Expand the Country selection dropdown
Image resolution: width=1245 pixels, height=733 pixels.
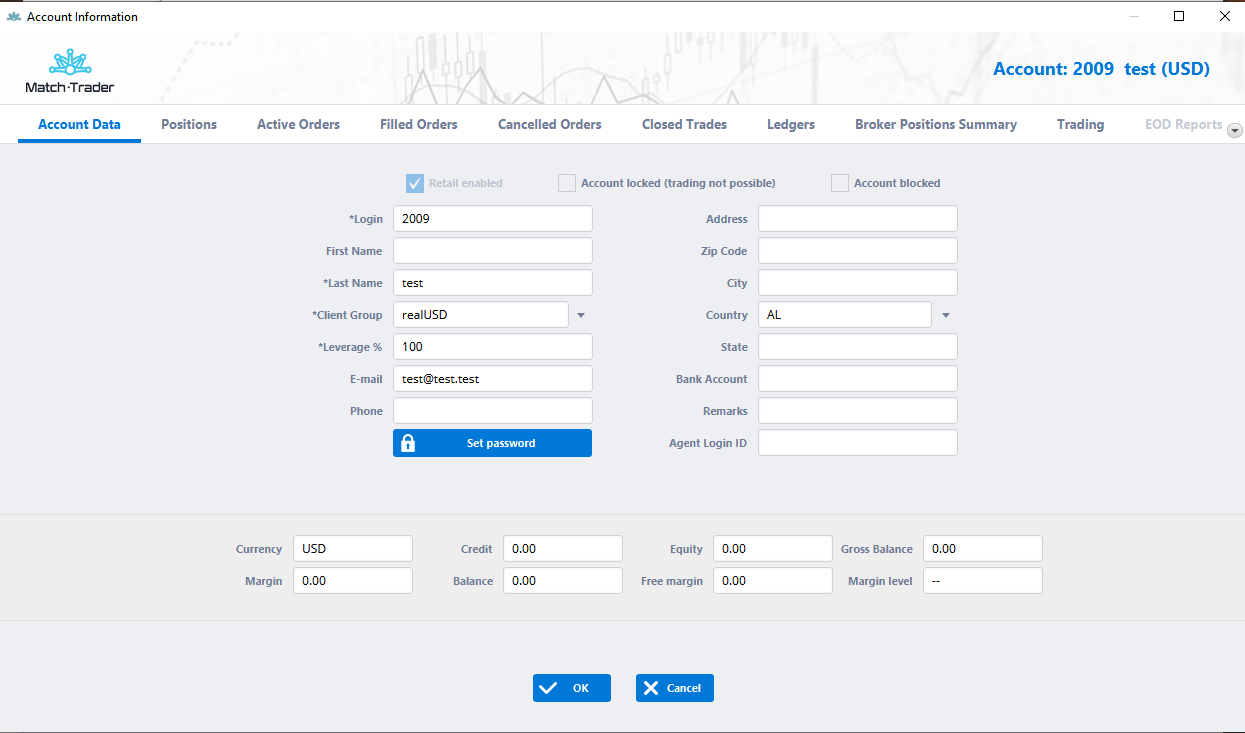pyautogui.click(x=944, y=314)
